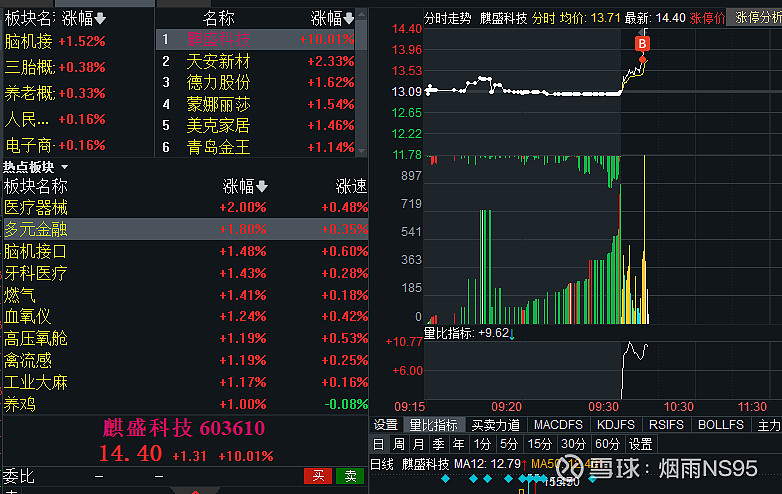Select the 日 daily period
782x494 pixels.
tap(379, 444)
